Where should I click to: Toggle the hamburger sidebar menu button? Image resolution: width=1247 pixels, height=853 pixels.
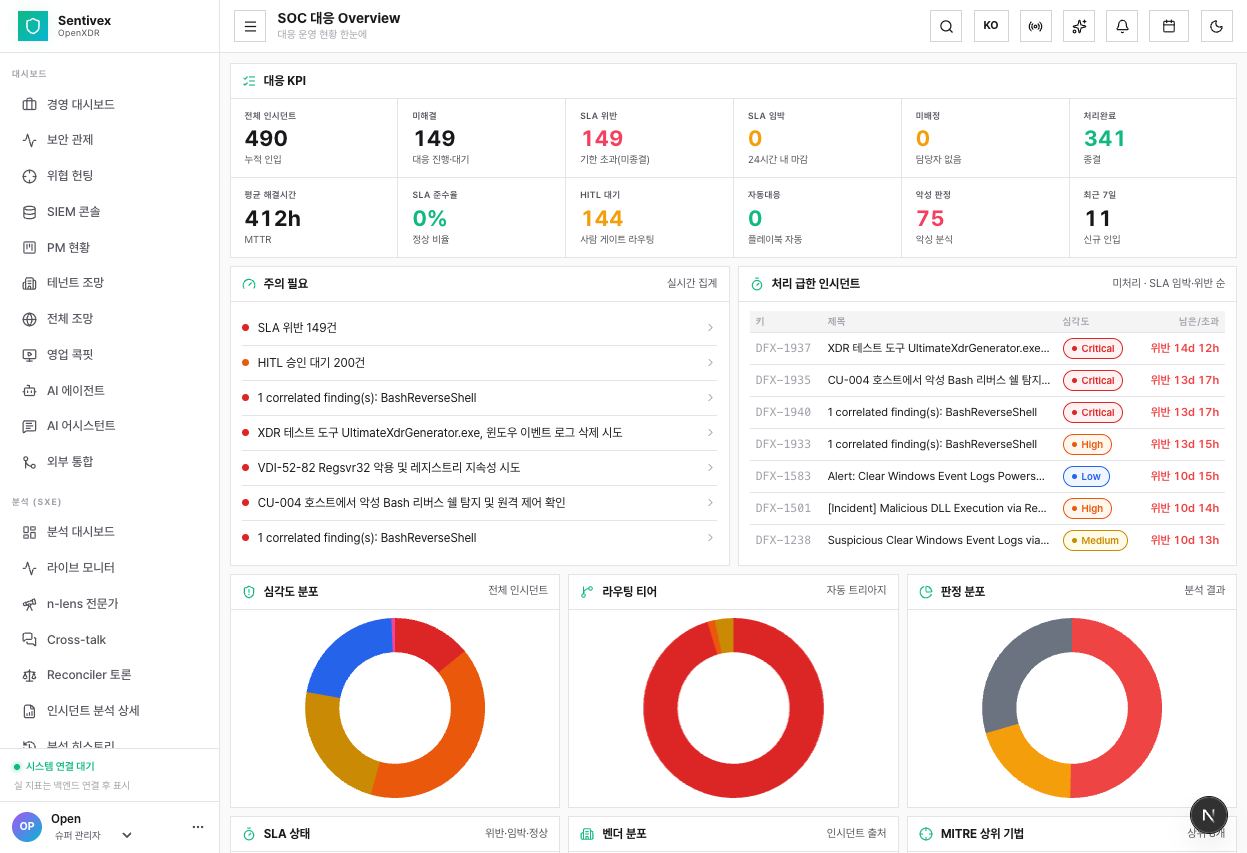pos(250,26)
